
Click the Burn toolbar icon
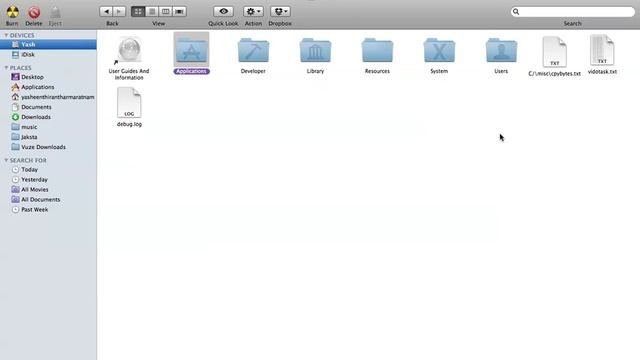click(x=12, y=12)
